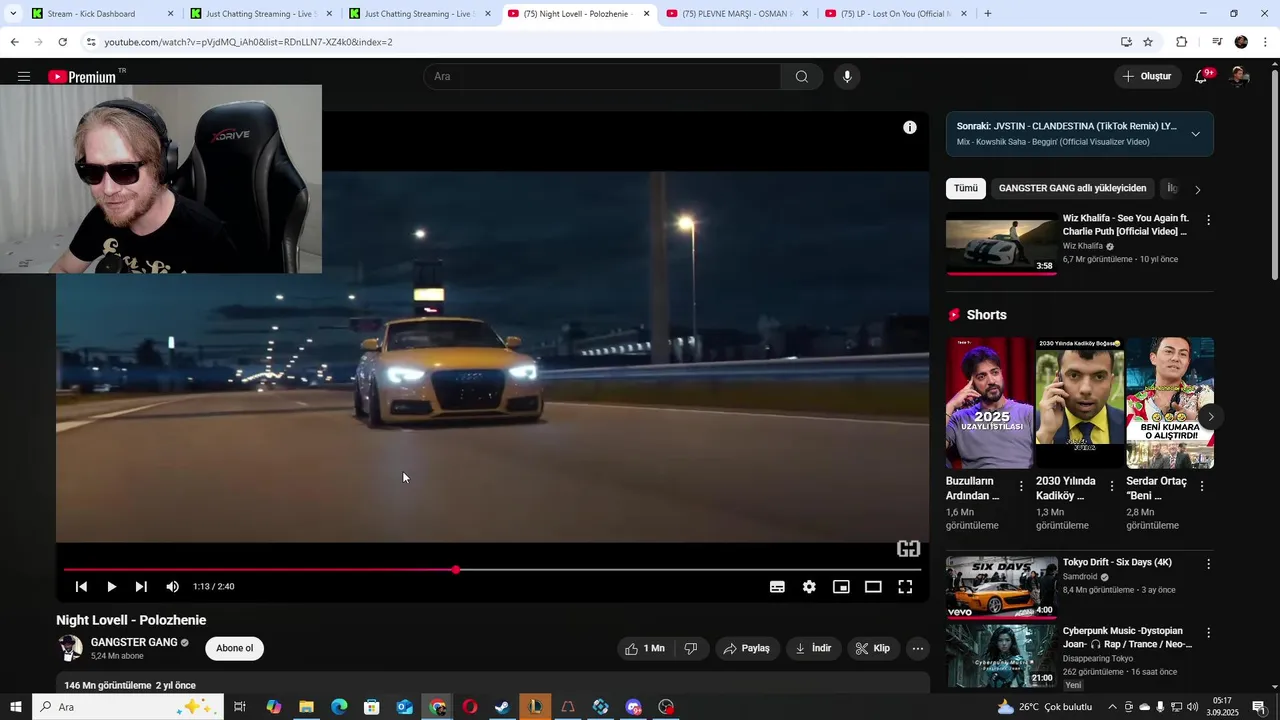Viewport: 1280px width, 720px height.
Task: Open GANGSTER GANG channel name link
Action: click(134, 642)
